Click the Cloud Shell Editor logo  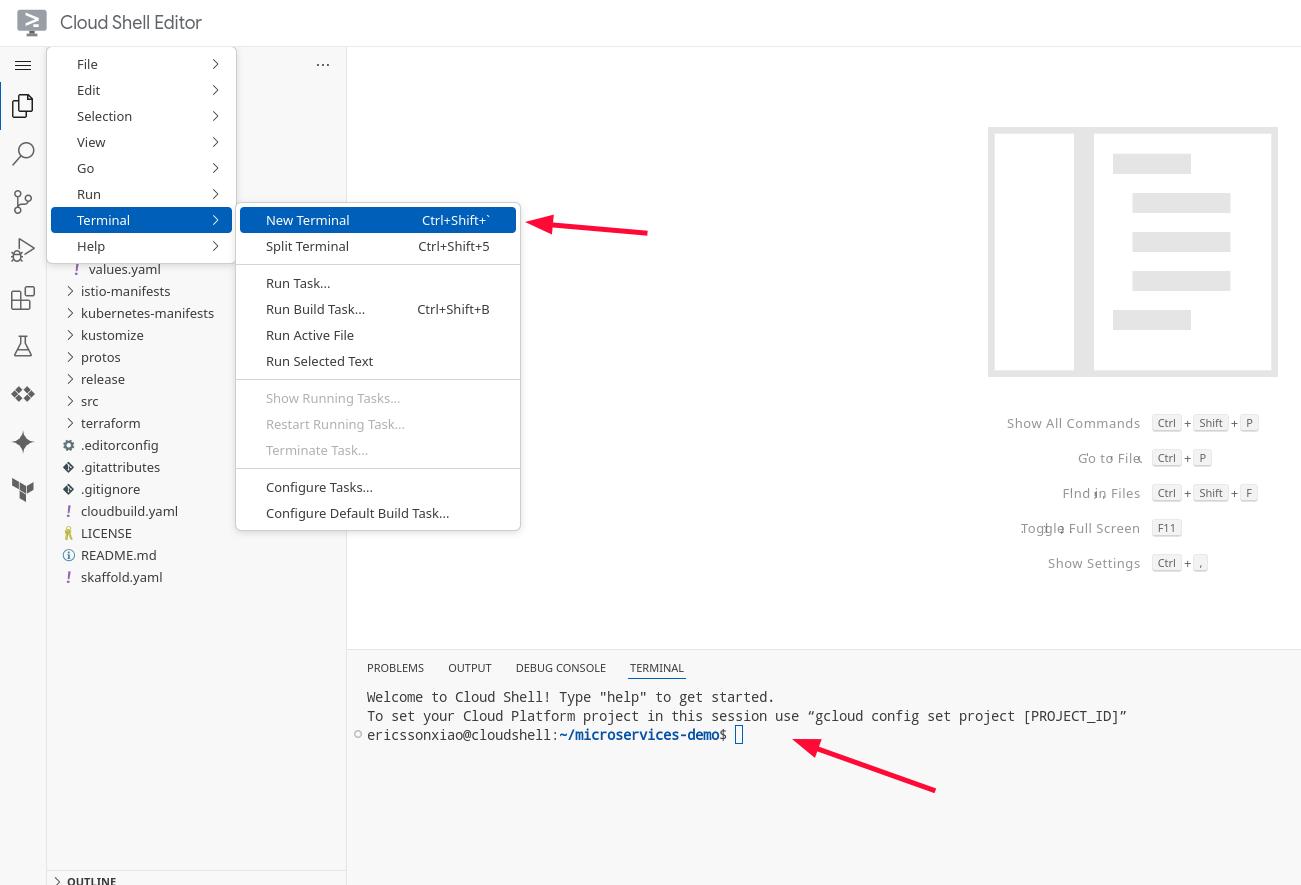(32, 22)
